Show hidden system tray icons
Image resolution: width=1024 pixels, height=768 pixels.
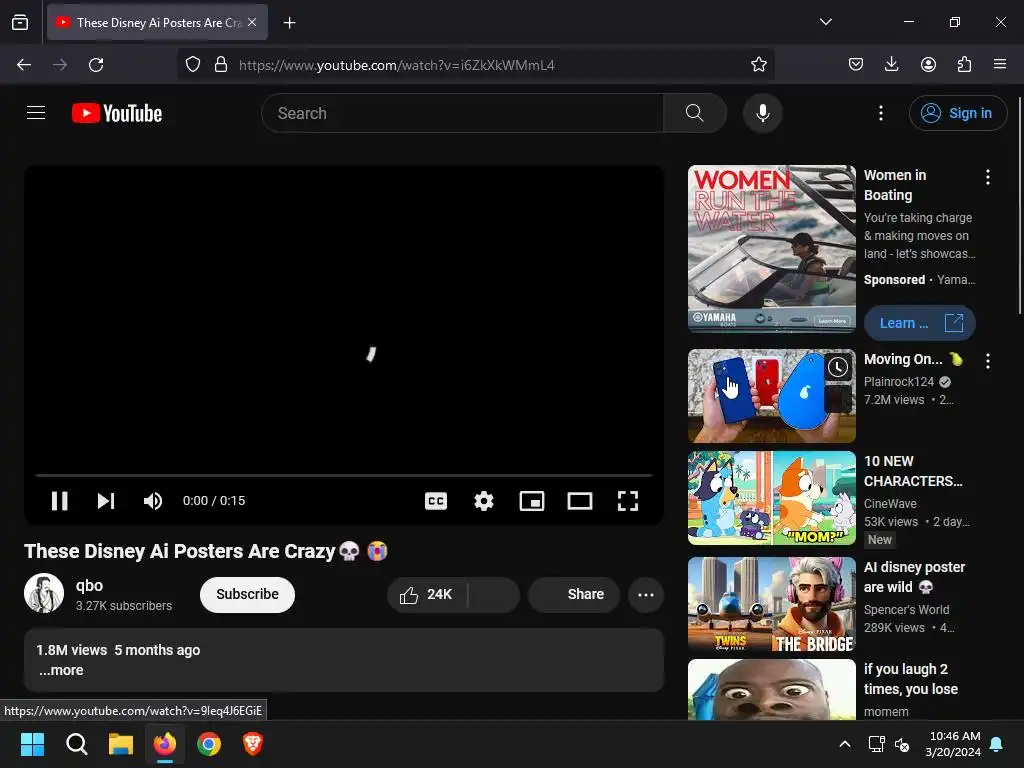(844, 744)
